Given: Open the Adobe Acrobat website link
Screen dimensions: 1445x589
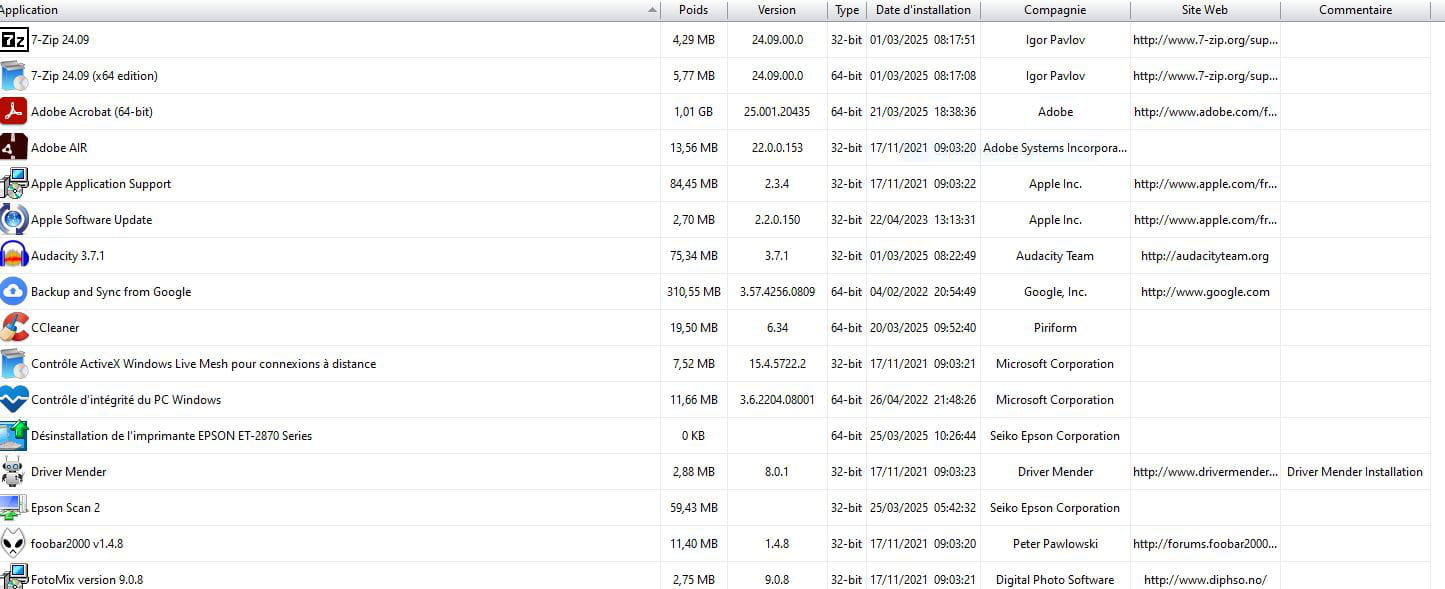Looking at the screenshot, I should [x=1205, y=112].
